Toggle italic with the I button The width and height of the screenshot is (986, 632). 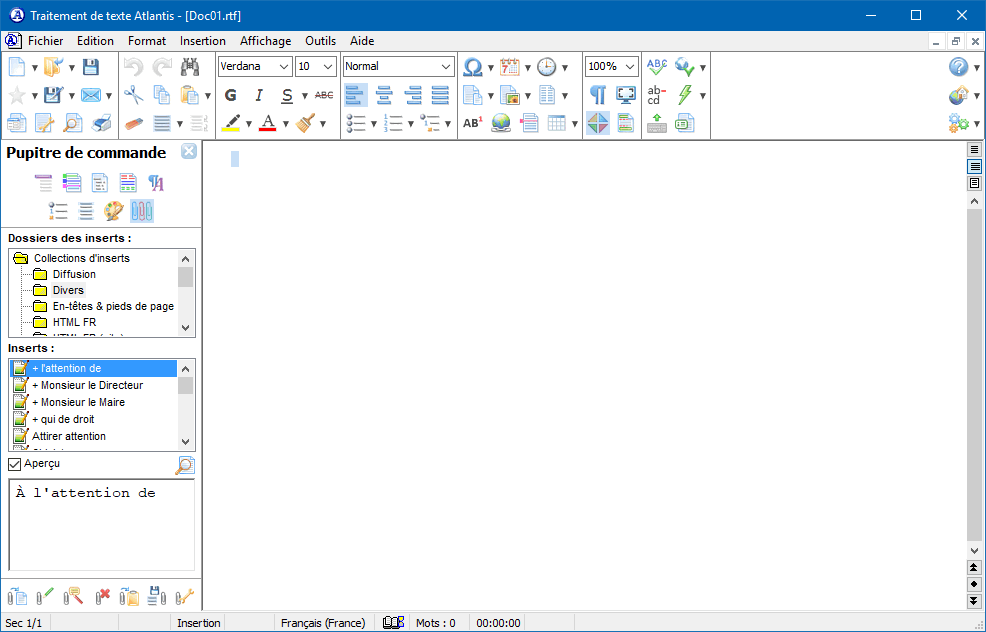pos(259,95)
